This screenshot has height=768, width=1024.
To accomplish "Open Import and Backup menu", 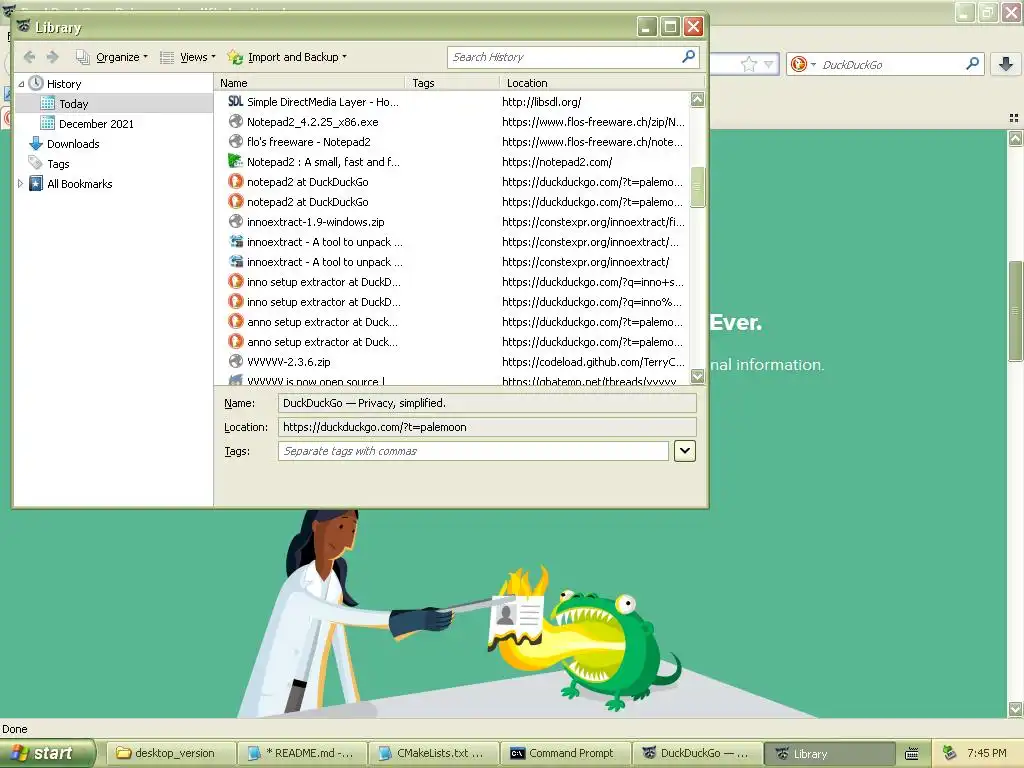I will tap(287, 57).
